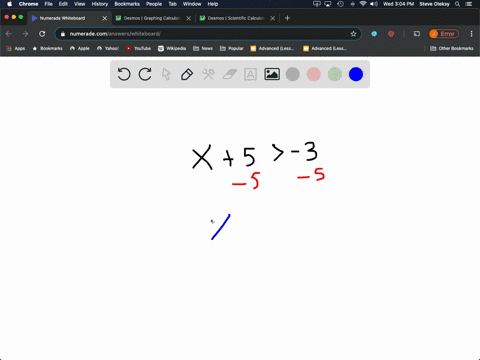Activate the text box tool

[250, 74]
